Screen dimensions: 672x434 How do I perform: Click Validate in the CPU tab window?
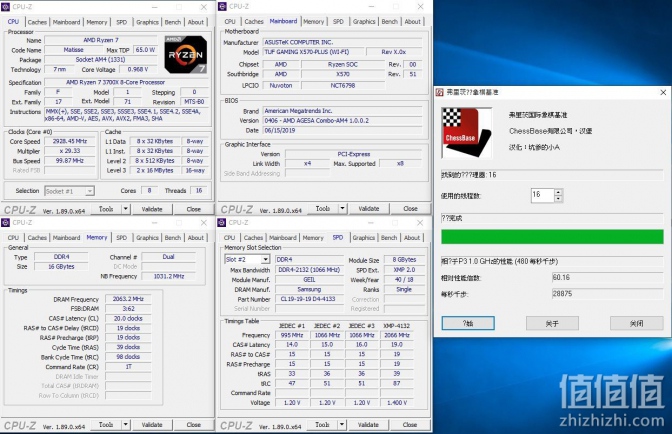coord(152,209)
